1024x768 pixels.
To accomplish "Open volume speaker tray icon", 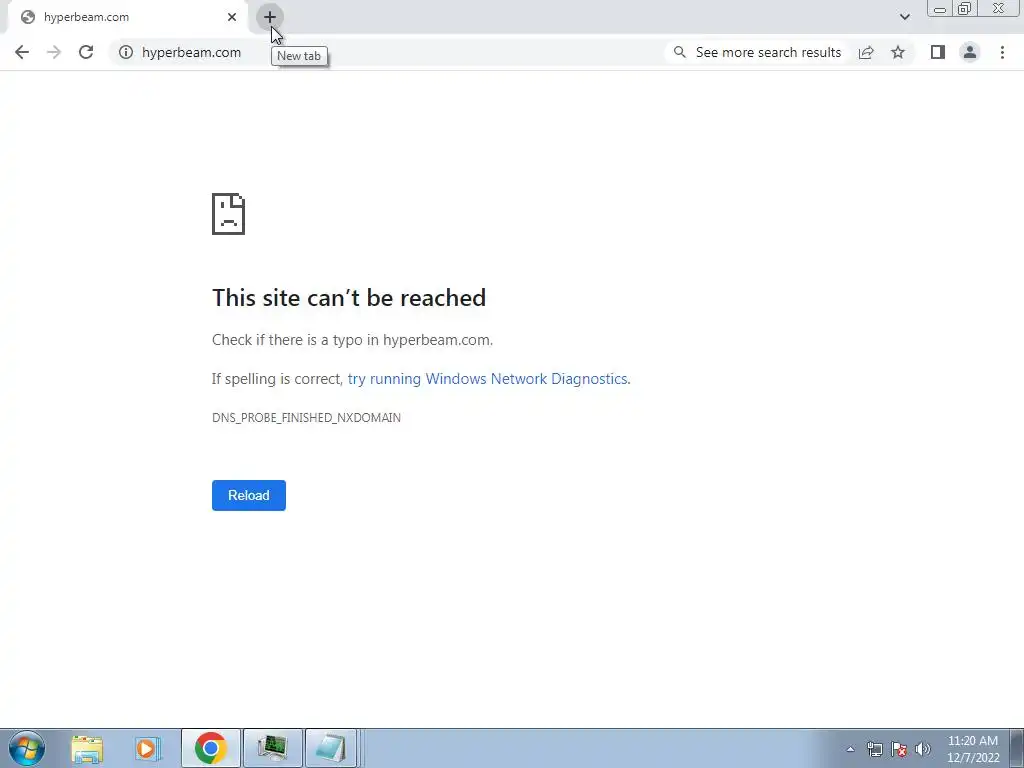I will [923, 749].
